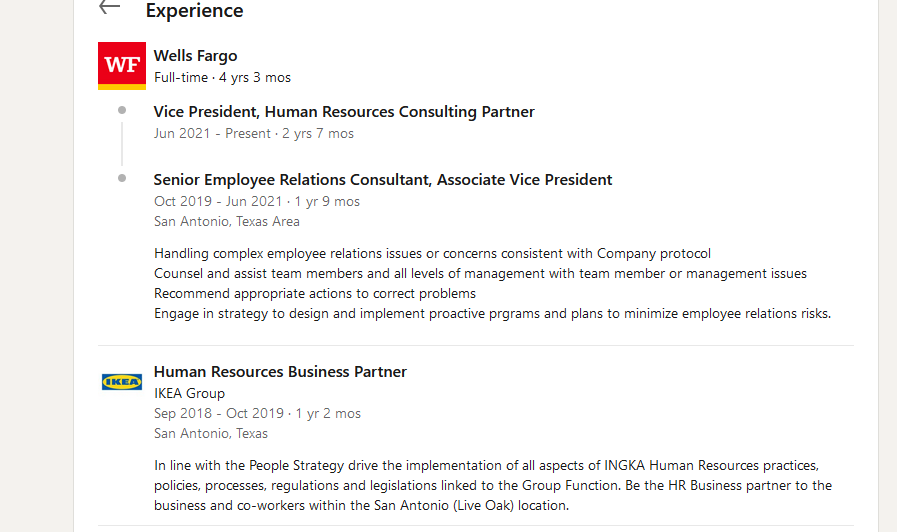Click the timeline dot beside Senior Employee Relations role

122,178
